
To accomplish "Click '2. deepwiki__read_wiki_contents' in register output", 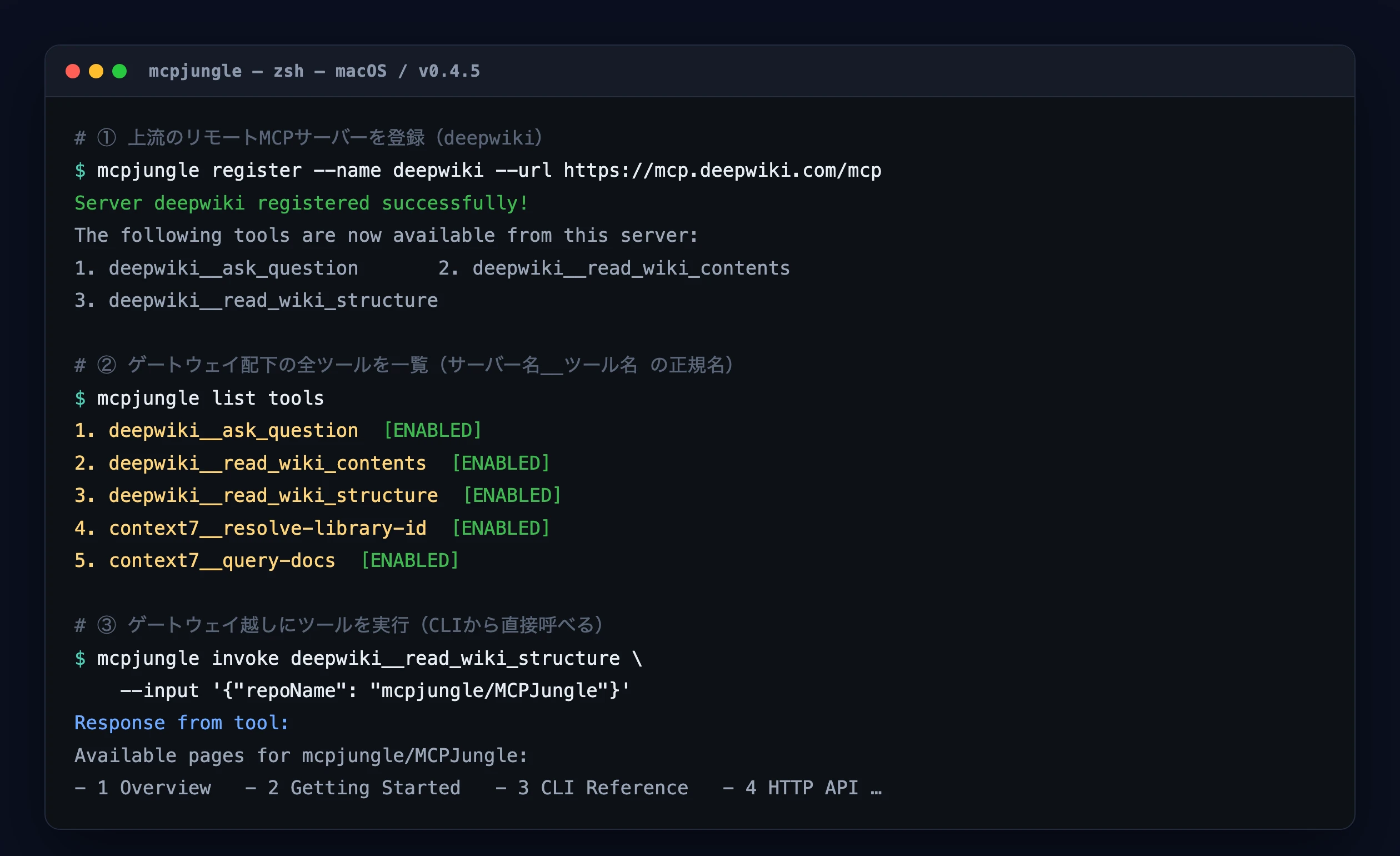I will tap(614, 268).
